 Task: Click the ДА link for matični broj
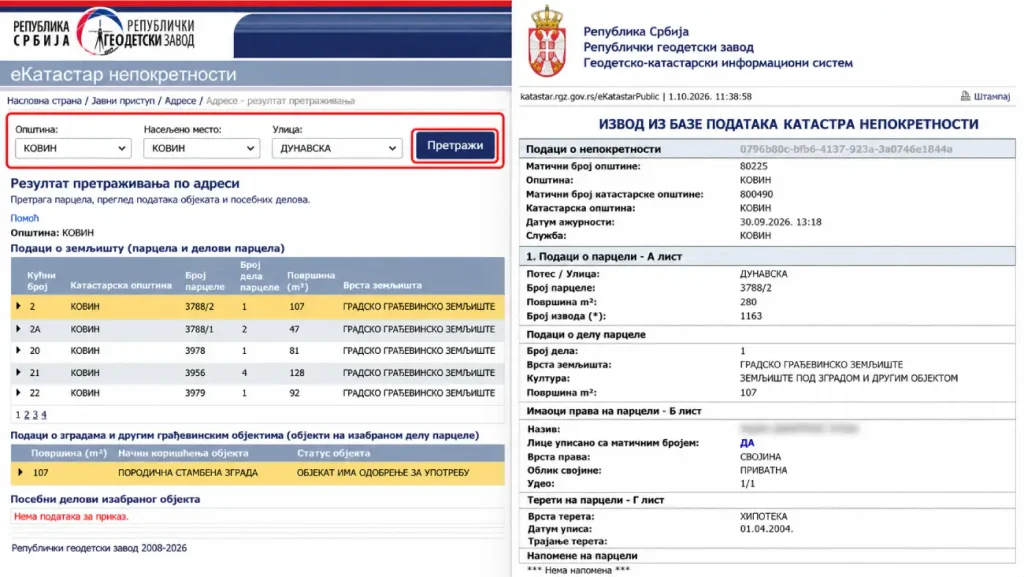(747, 443)
